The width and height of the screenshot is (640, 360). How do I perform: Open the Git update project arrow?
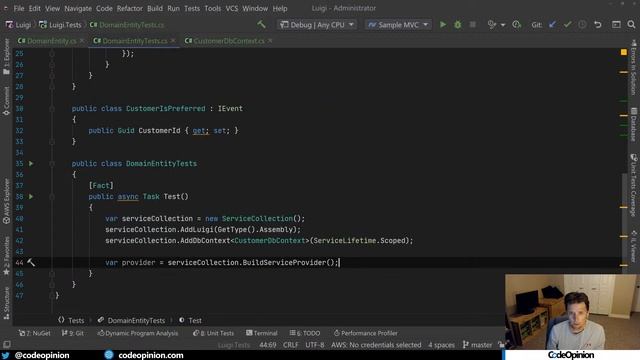coord(552,24)
